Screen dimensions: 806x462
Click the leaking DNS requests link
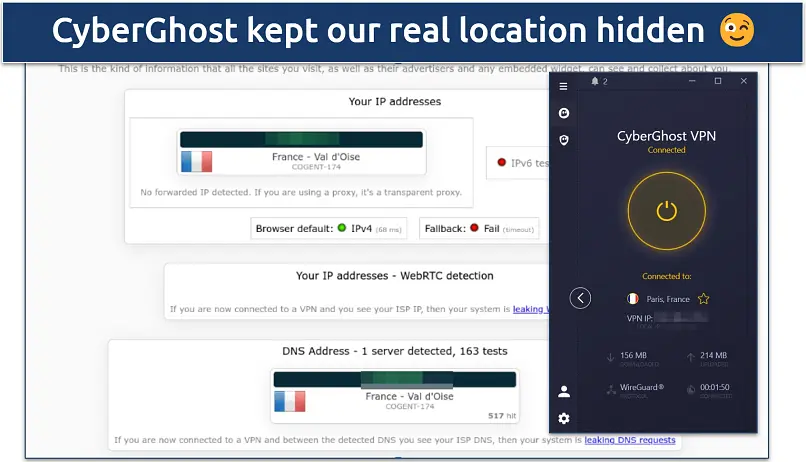(629, 440)
